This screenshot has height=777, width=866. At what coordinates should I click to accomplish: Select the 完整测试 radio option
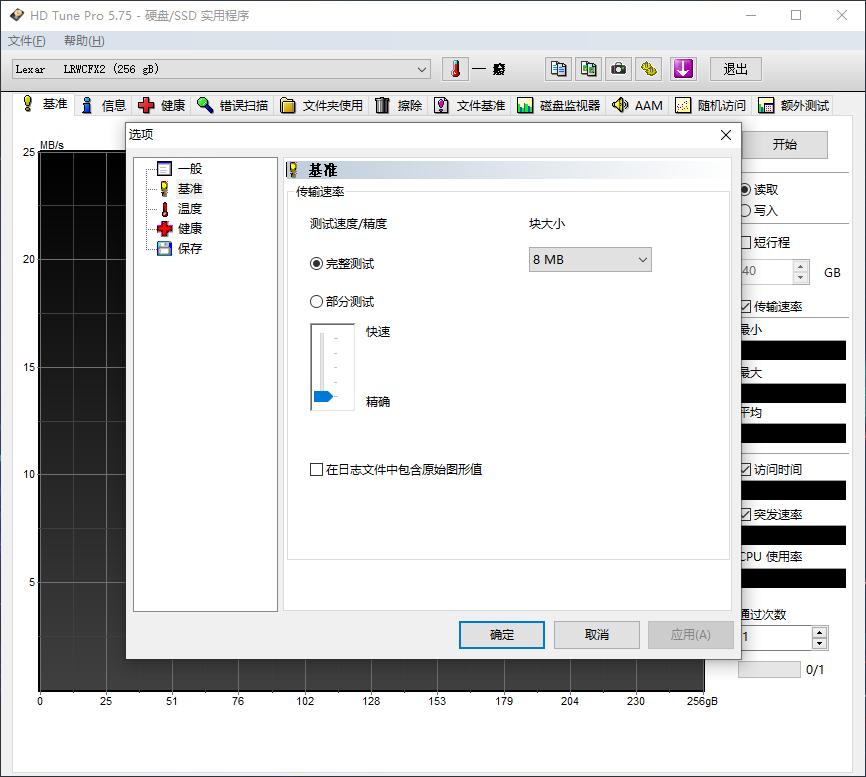317,264
